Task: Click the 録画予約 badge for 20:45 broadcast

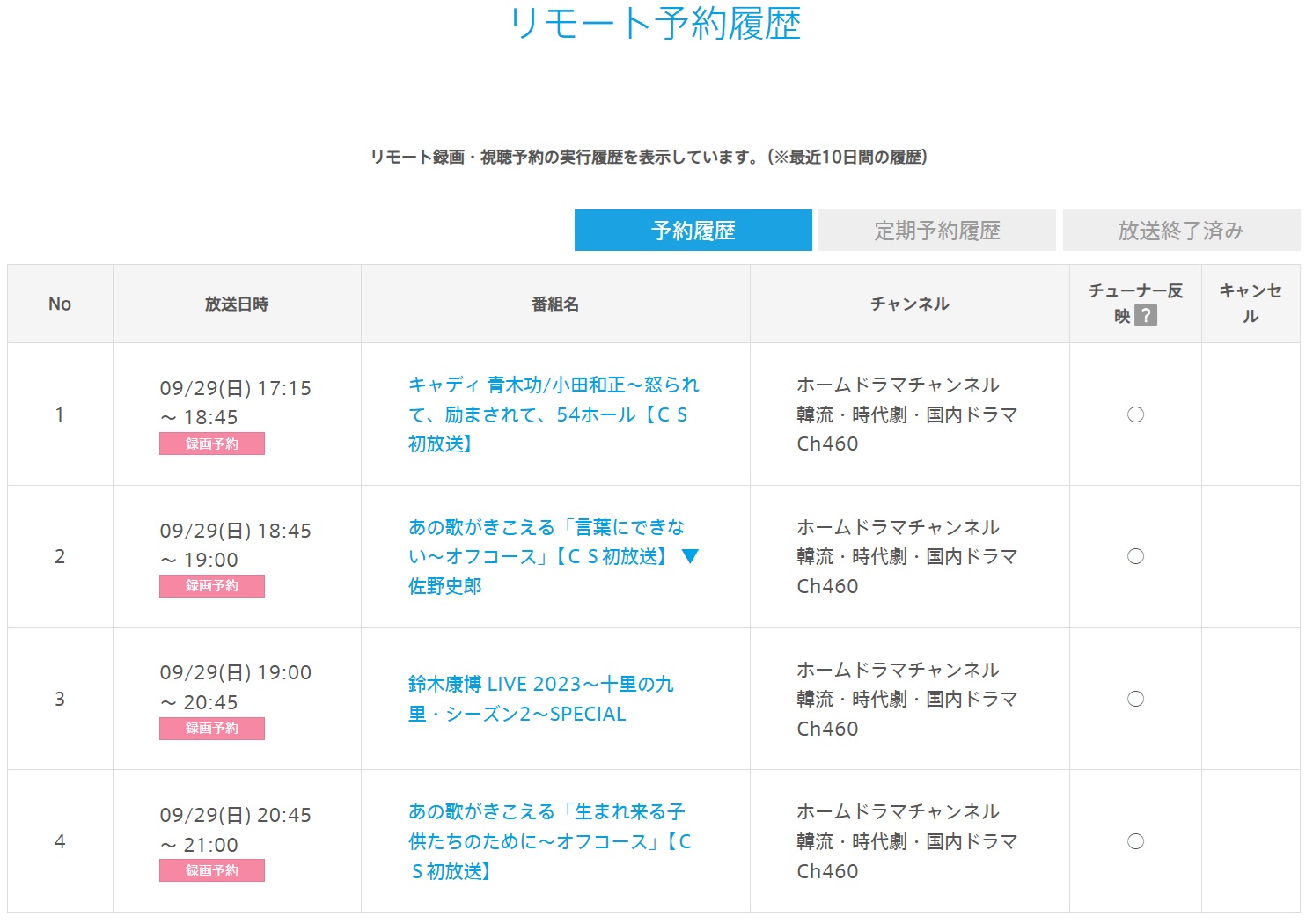Action: click(212, 870)
